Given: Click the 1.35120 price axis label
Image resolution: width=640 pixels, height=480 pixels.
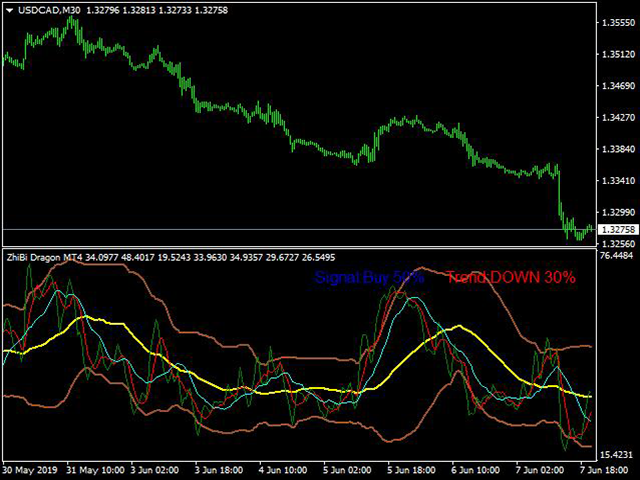Looking at the screenshot, I should tap(619, 54).
